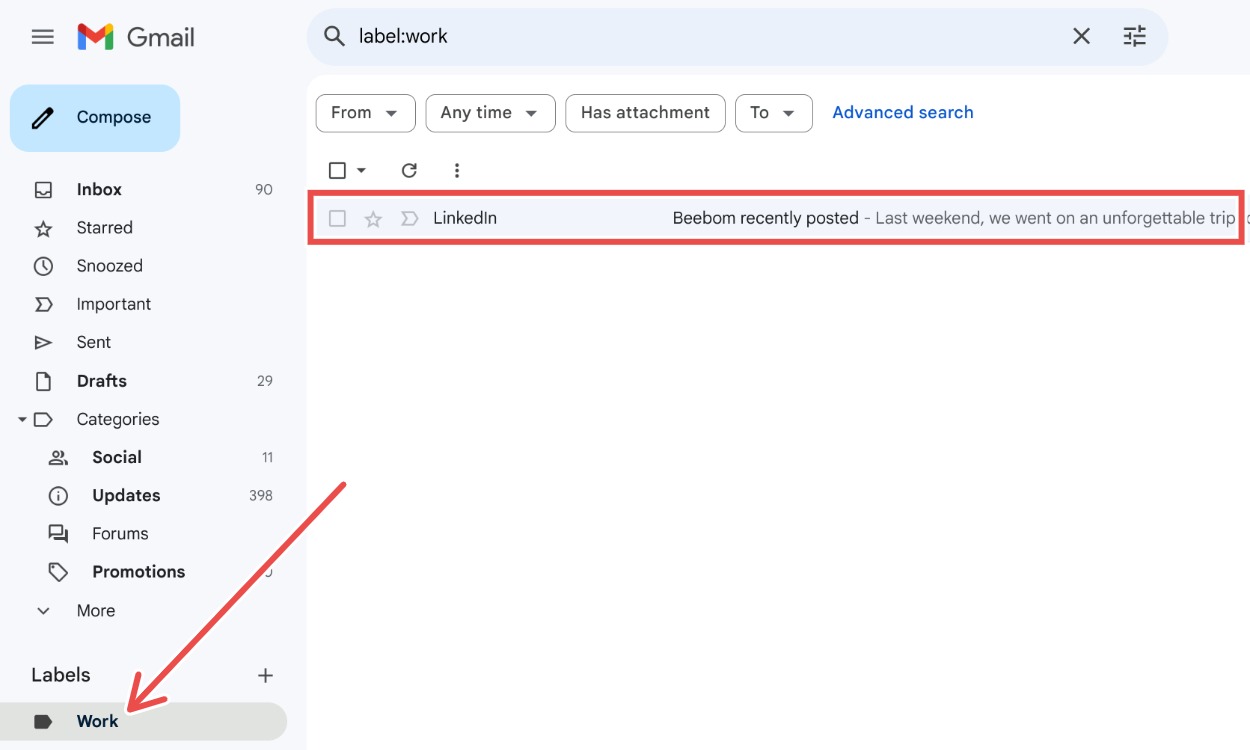The height and width of the screenshot is (750, 1250).
Task: Collapse the Categories section
Action: [22, 419]
